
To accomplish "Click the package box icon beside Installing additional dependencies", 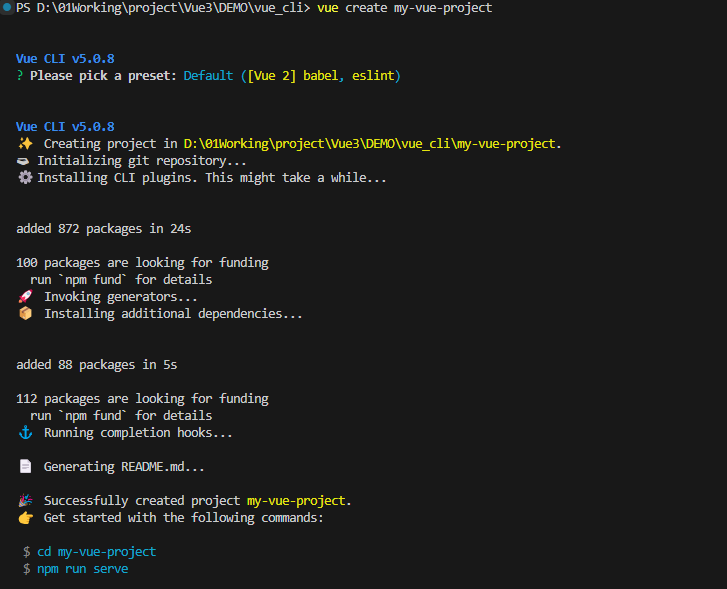I will 25,314.
